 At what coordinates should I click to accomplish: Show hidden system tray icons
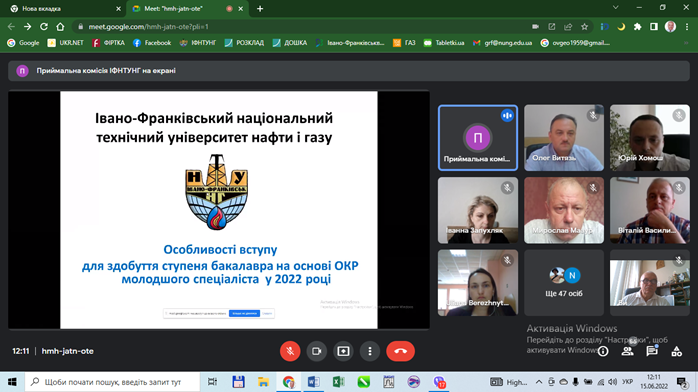(539, 382)
